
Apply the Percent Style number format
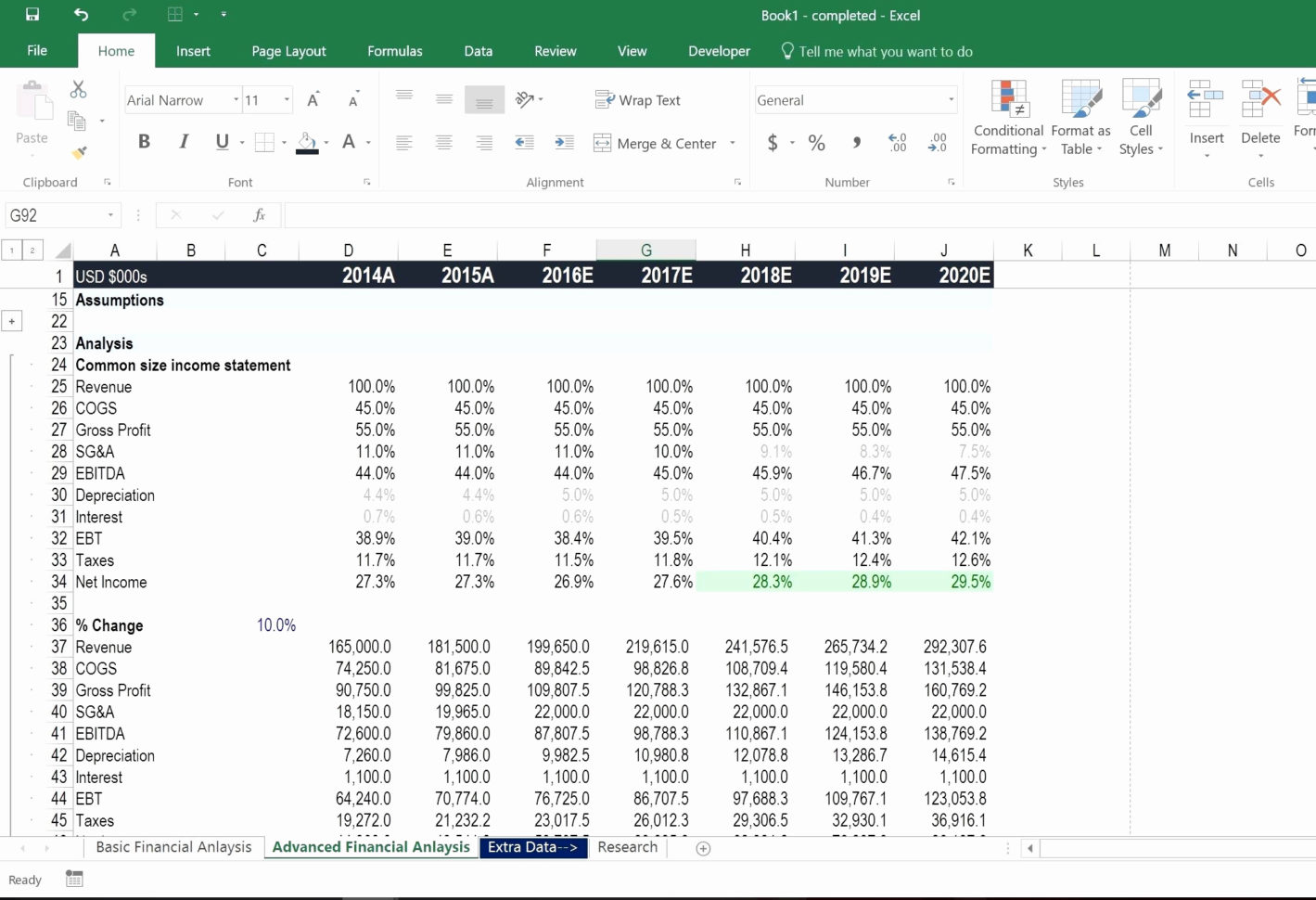pos(816,142)
